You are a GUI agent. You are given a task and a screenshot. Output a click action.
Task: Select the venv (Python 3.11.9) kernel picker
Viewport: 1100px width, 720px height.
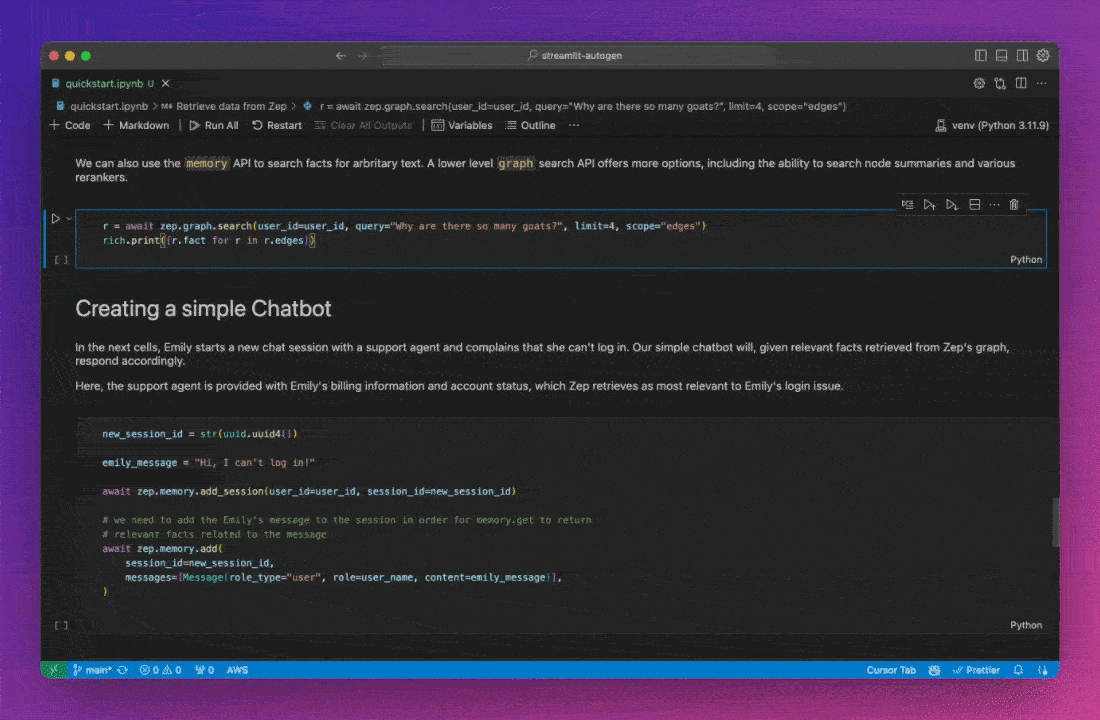991,126
